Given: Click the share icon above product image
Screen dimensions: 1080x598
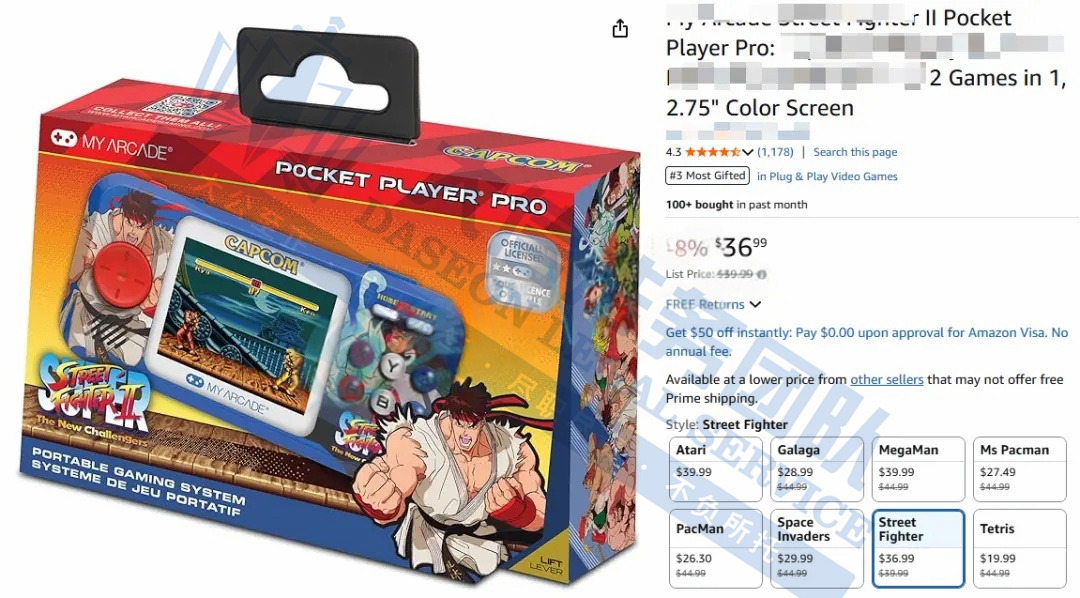Looking at the screenshot, I should 620,28.
